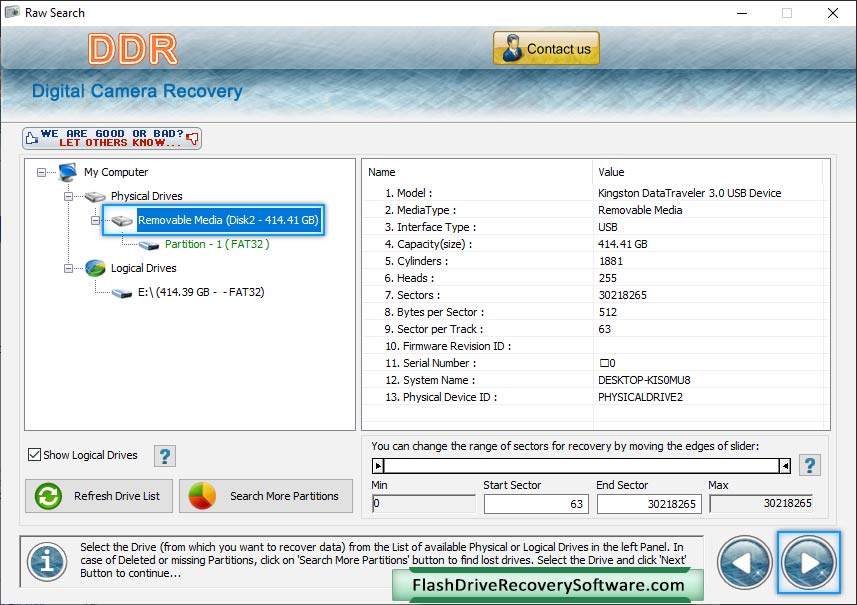Click the 'We are good or bad' feedback banner
The image size is (857, 605).
[112, 138]
